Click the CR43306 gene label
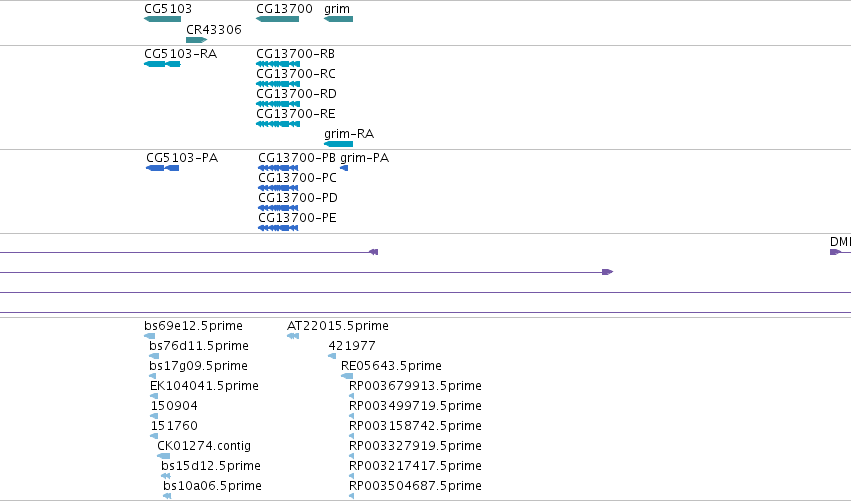851x501 pixels. click(x=214, y=29)
